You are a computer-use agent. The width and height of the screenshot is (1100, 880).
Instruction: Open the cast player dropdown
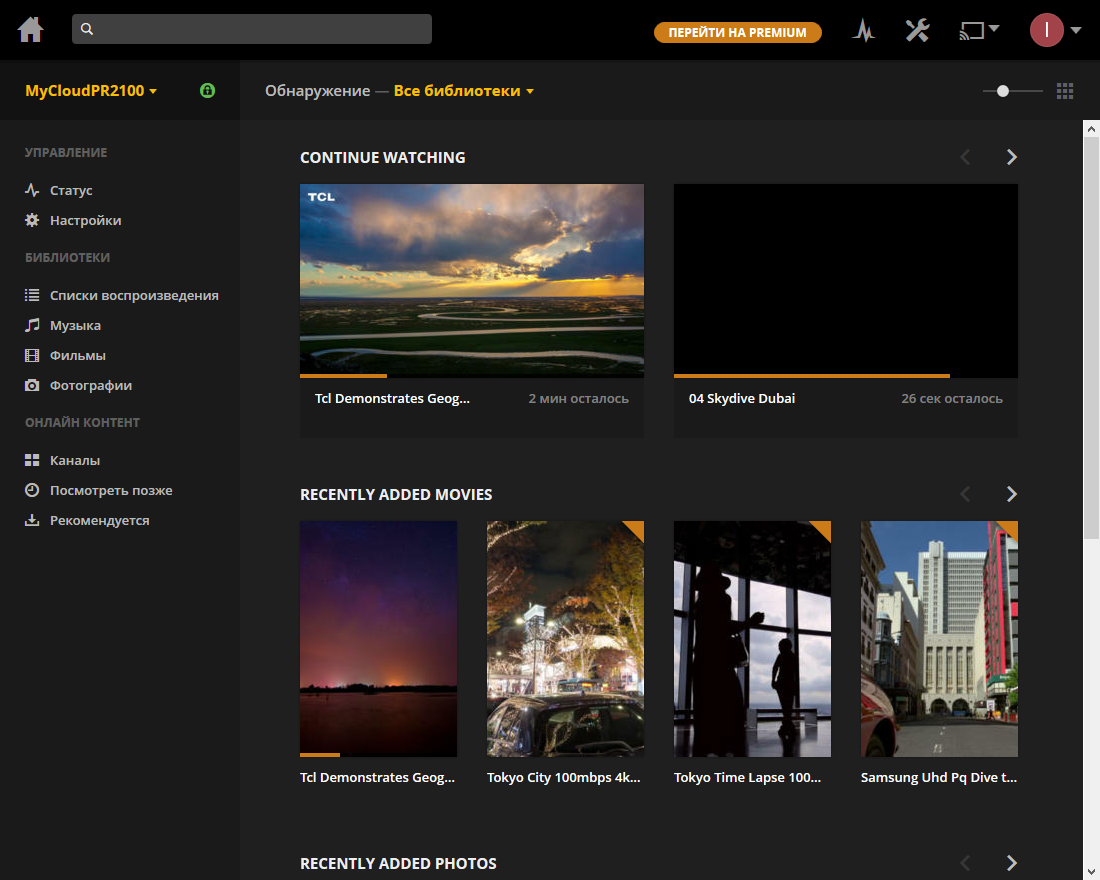[x=979, y=30]
